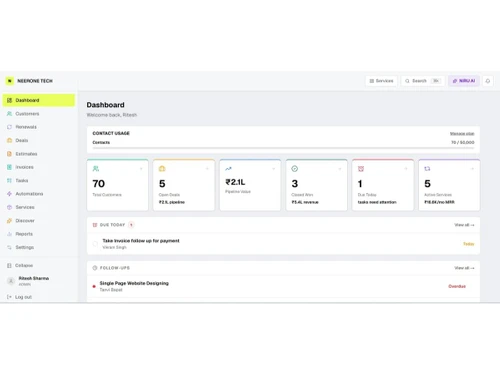Open the Dashboard sidebar item
This screenshot has height=375, width=500.
tap(39, 100)
